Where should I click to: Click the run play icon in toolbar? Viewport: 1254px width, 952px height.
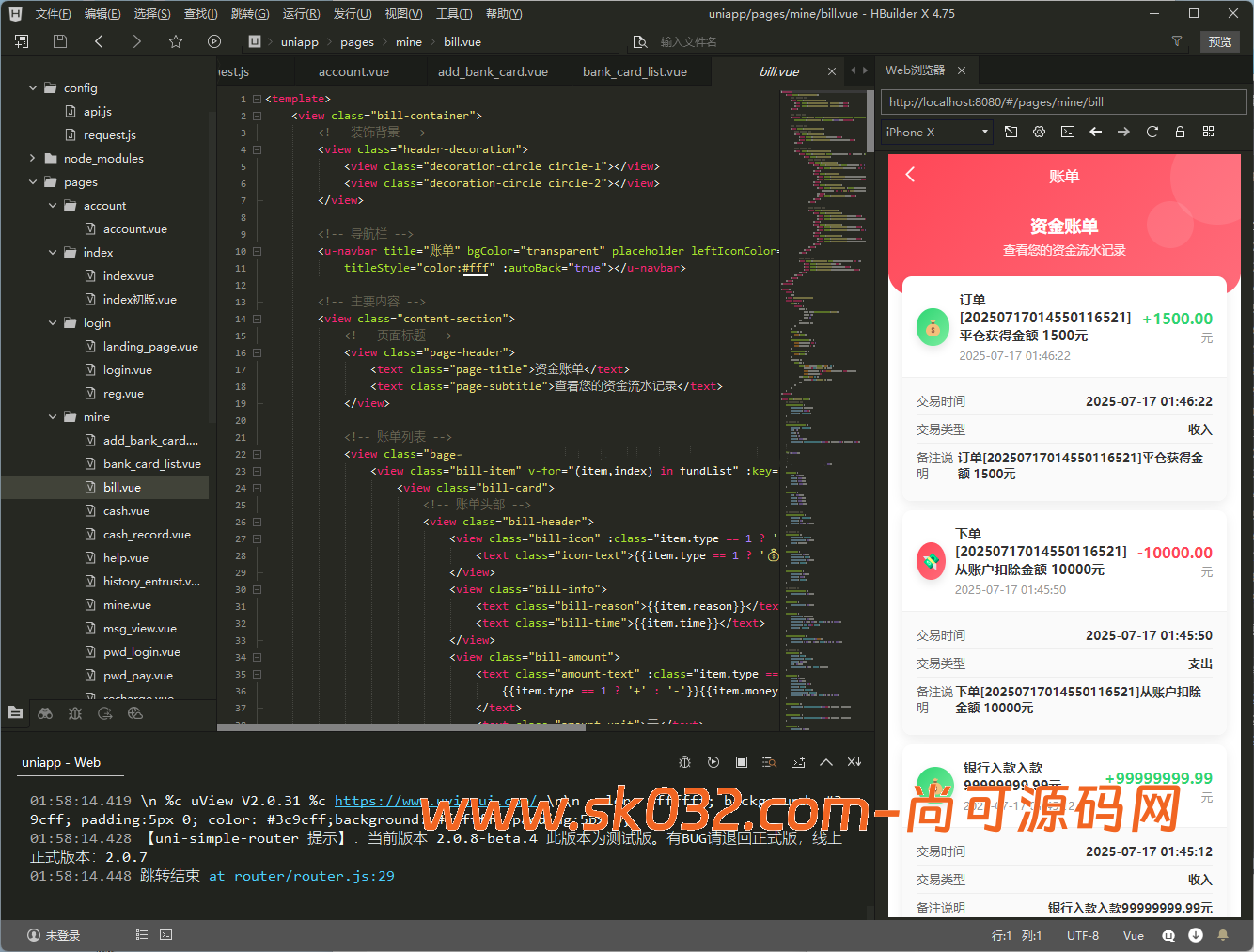point(214,41)
